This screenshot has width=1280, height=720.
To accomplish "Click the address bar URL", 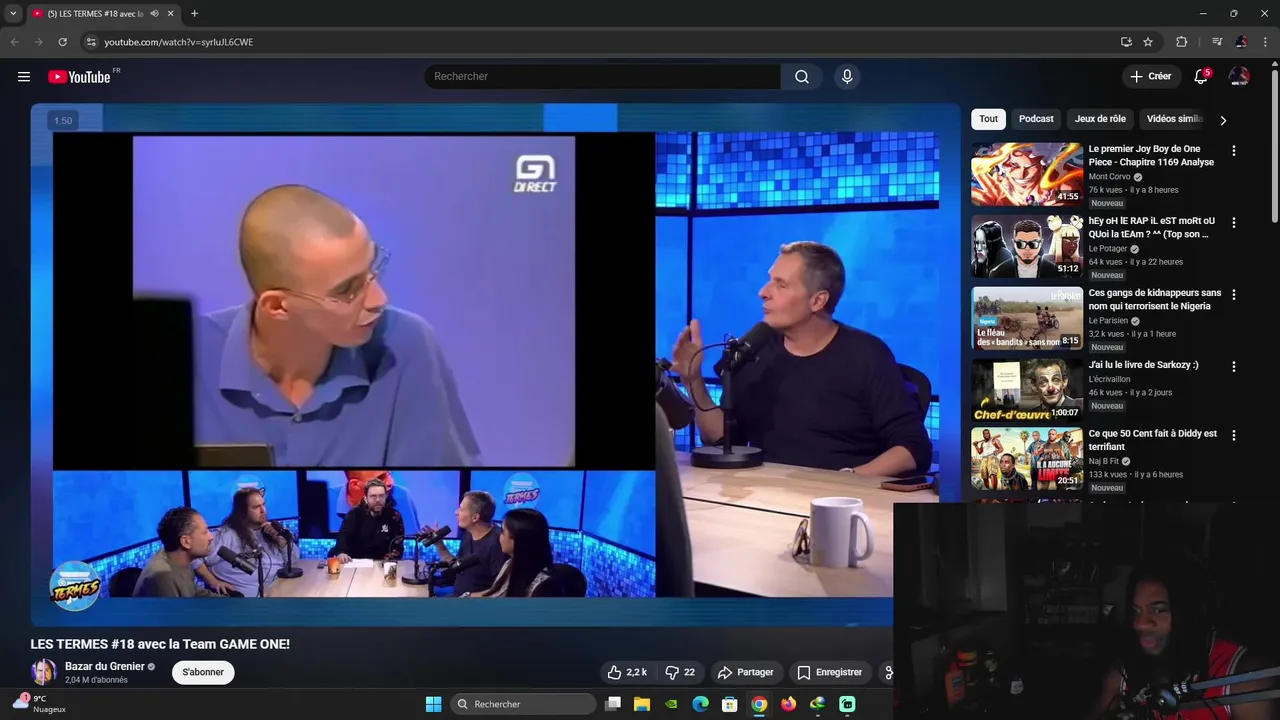I will click(179, 42).
